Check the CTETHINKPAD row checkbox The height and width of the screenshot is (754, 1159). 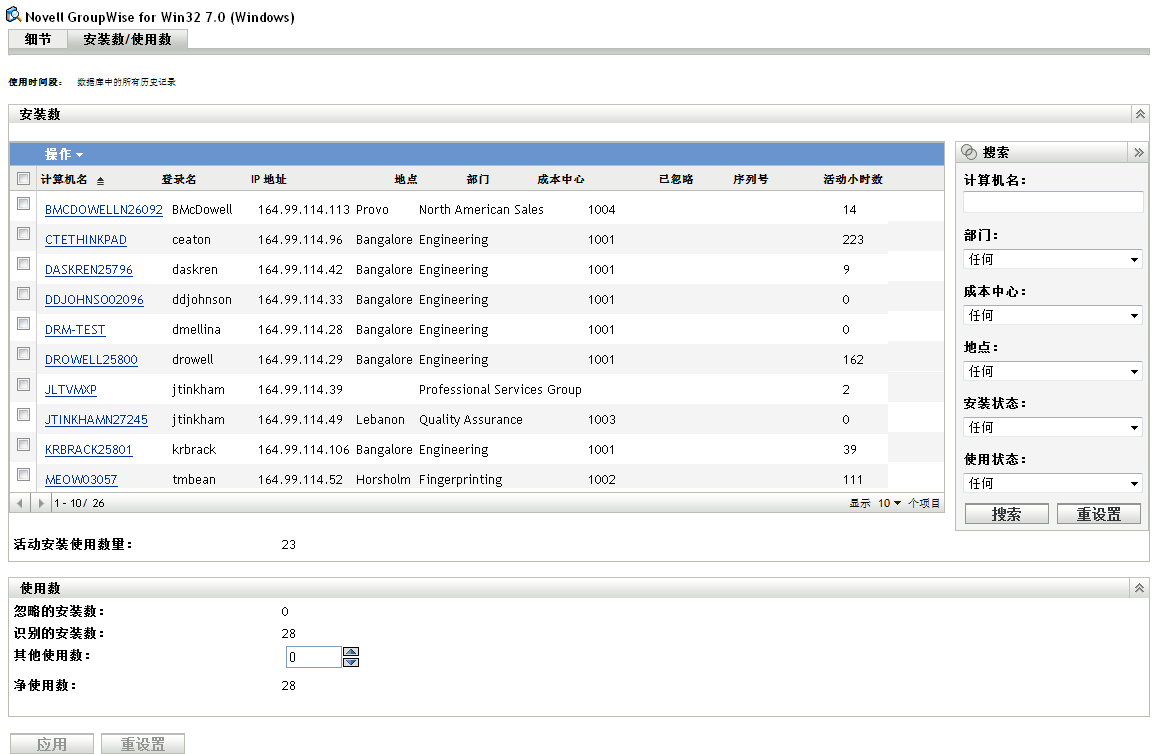pos(24,234)
